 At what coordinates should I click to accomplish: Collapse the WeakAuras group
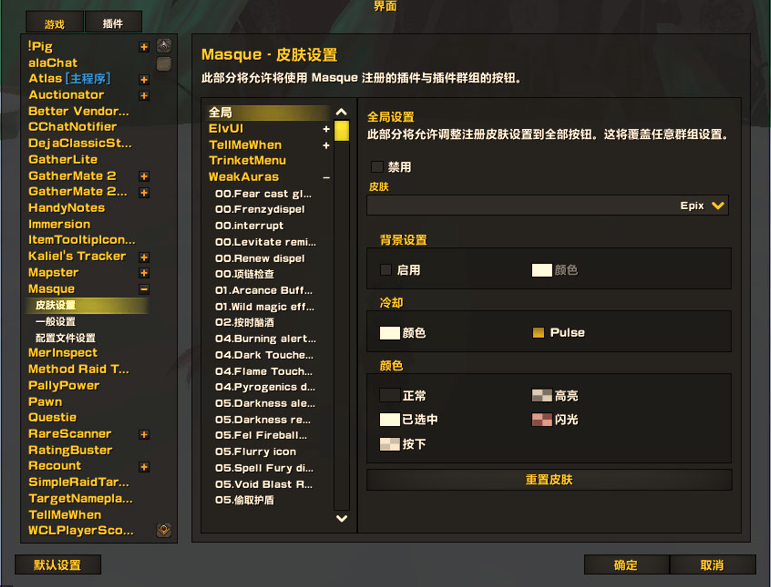326,177
